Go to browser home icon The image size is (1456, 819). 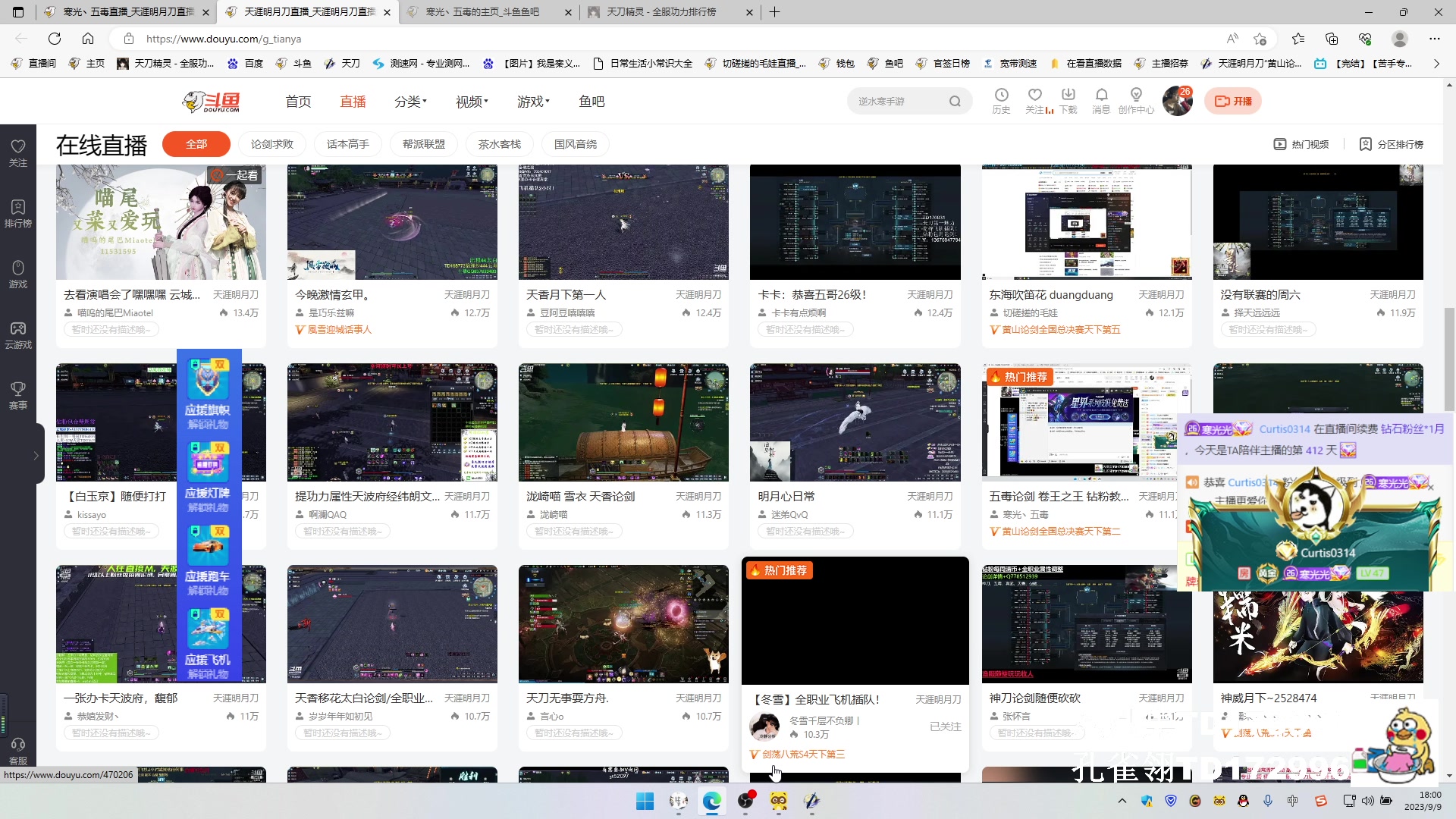[x=88, y=39]
